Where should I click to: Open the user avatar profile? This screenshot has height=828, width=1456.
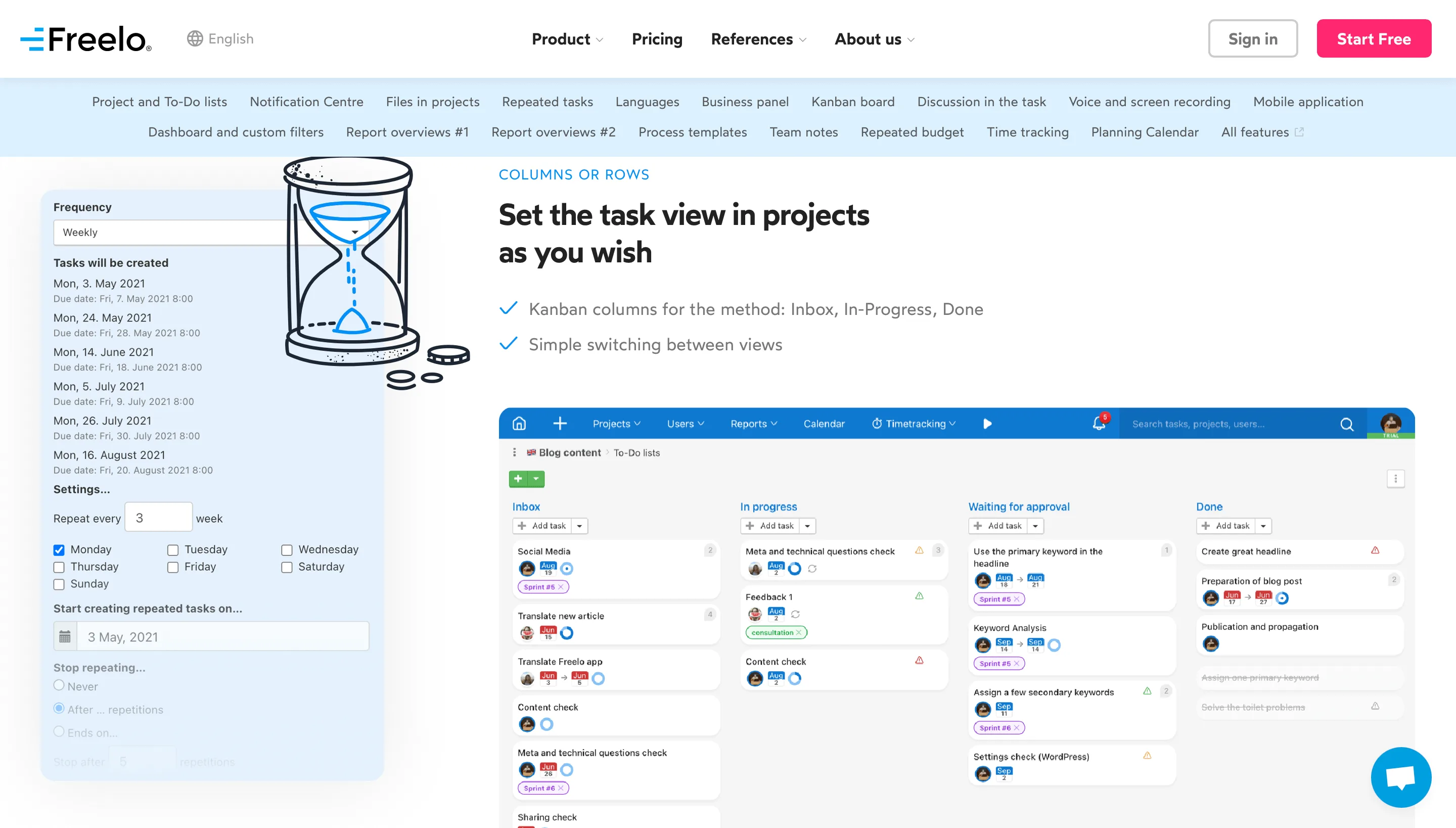click(x=1391, y=424)
